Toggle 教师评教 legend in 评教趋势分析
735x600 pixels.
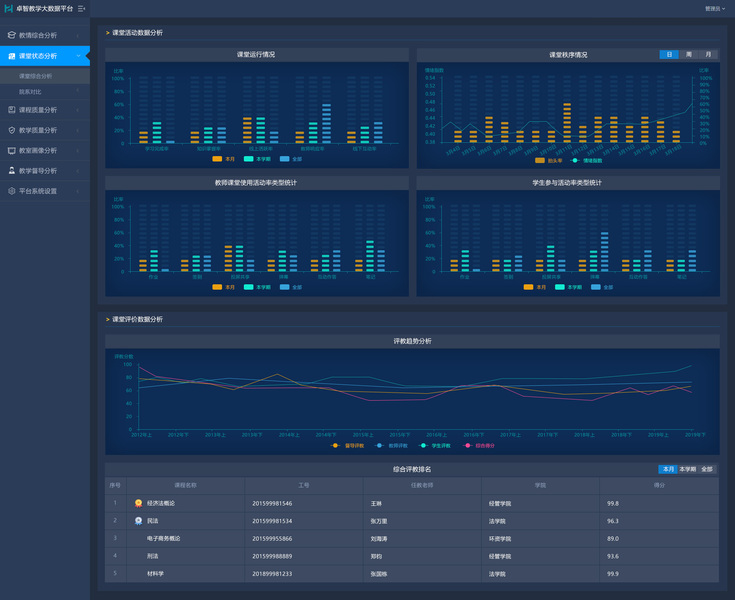391,446
